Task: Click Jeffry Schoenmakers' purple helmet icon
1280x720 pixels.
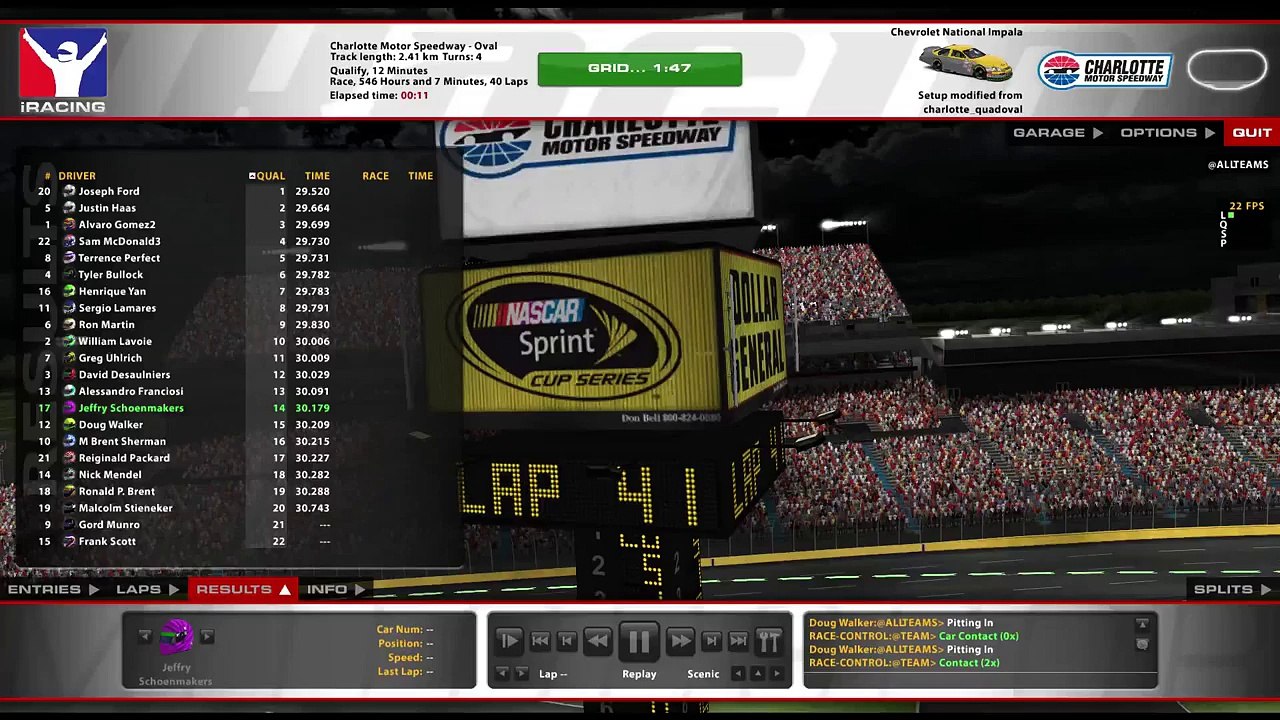Action: [x=176, y=637]
